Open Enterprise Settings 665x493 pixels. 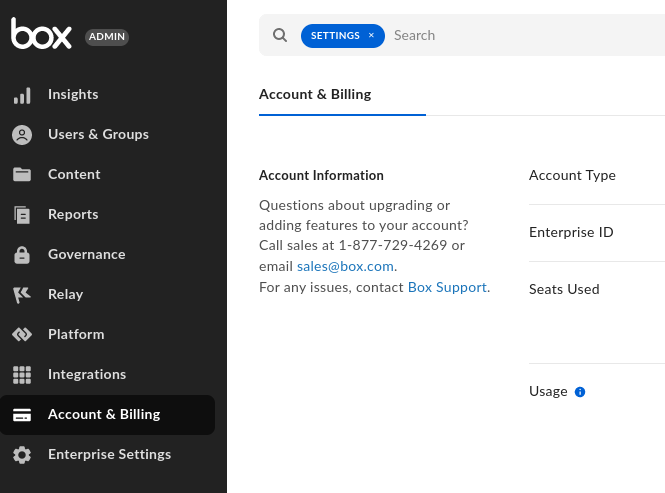click(109, 454)
